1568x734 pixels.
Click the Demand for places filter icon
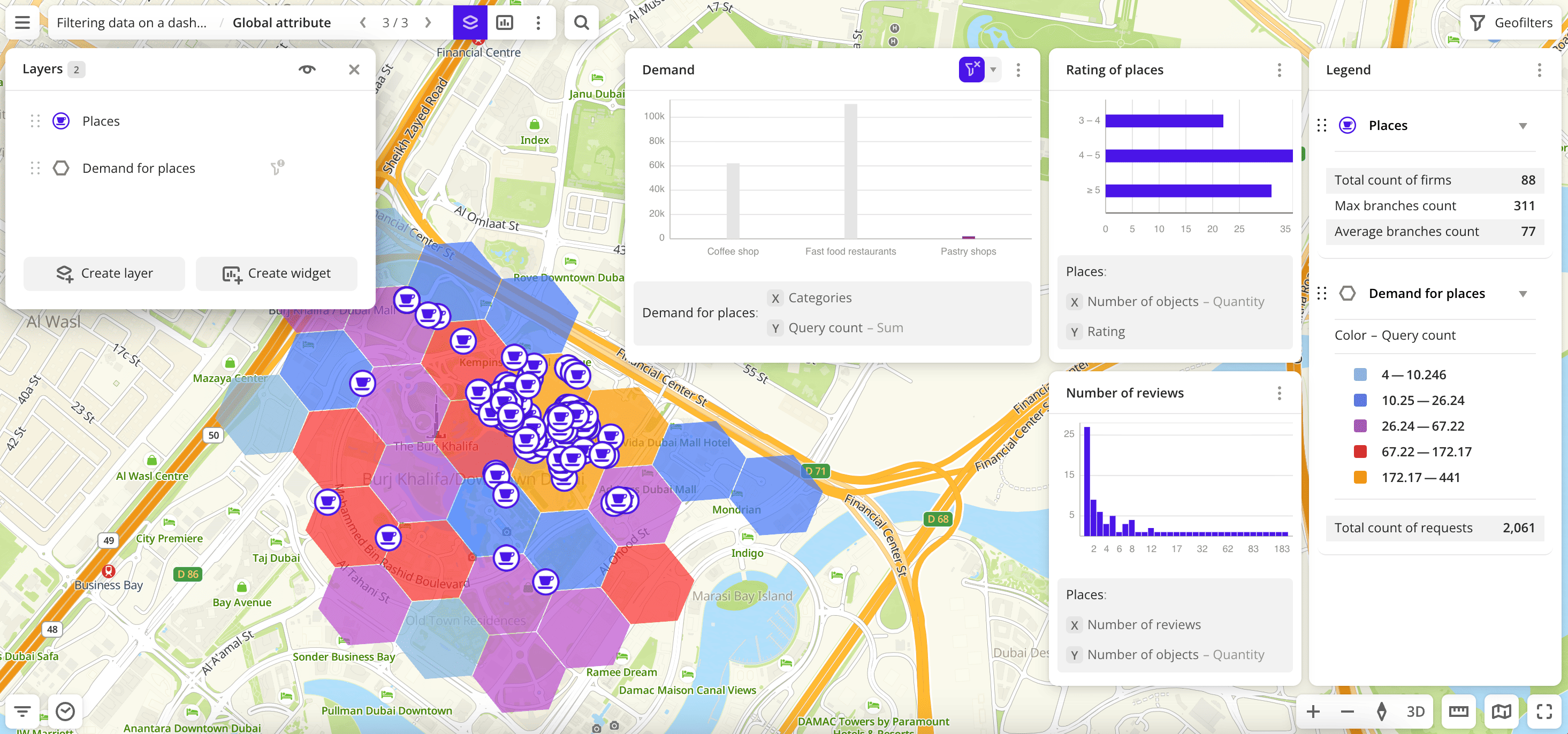pos(277,167)
